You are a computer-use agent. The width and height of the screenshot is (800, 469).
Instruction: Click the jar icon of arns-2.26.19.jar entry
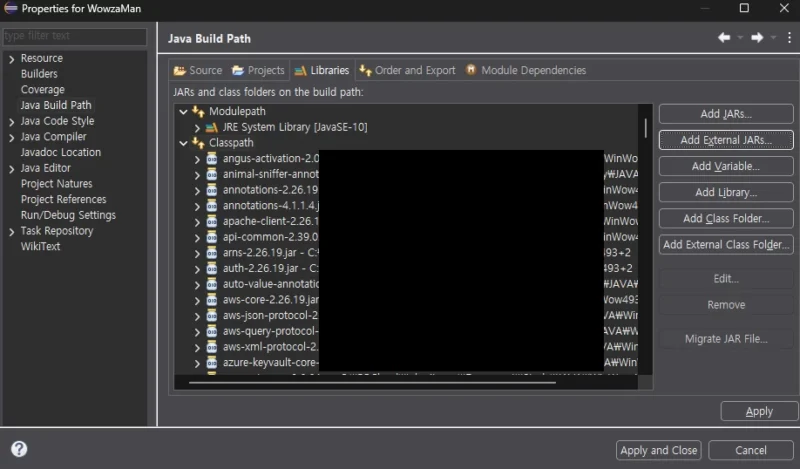point(212,253)
